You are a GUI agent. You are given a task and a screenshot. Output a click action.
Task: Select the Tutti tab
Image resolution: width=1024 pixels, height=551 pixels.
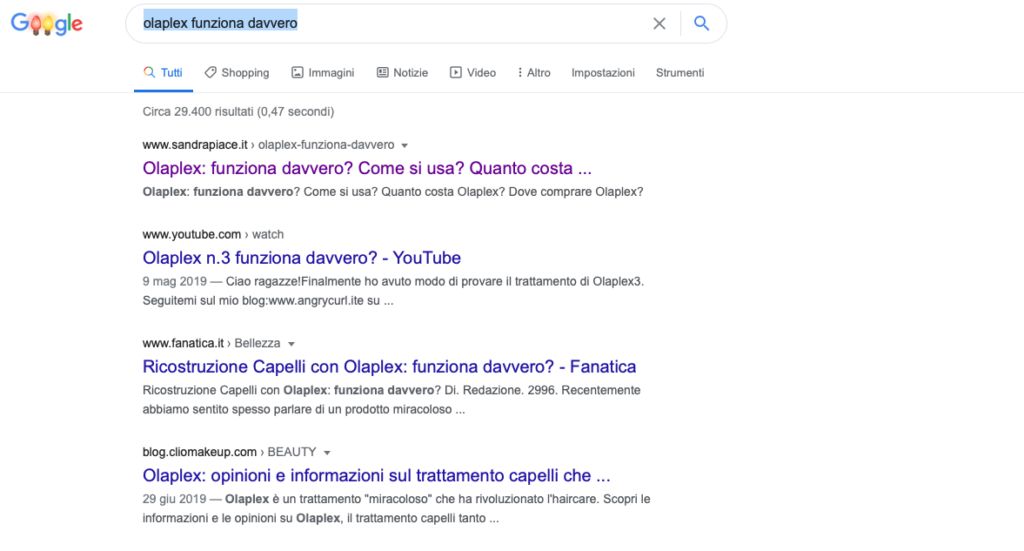(x=163, y=72)
